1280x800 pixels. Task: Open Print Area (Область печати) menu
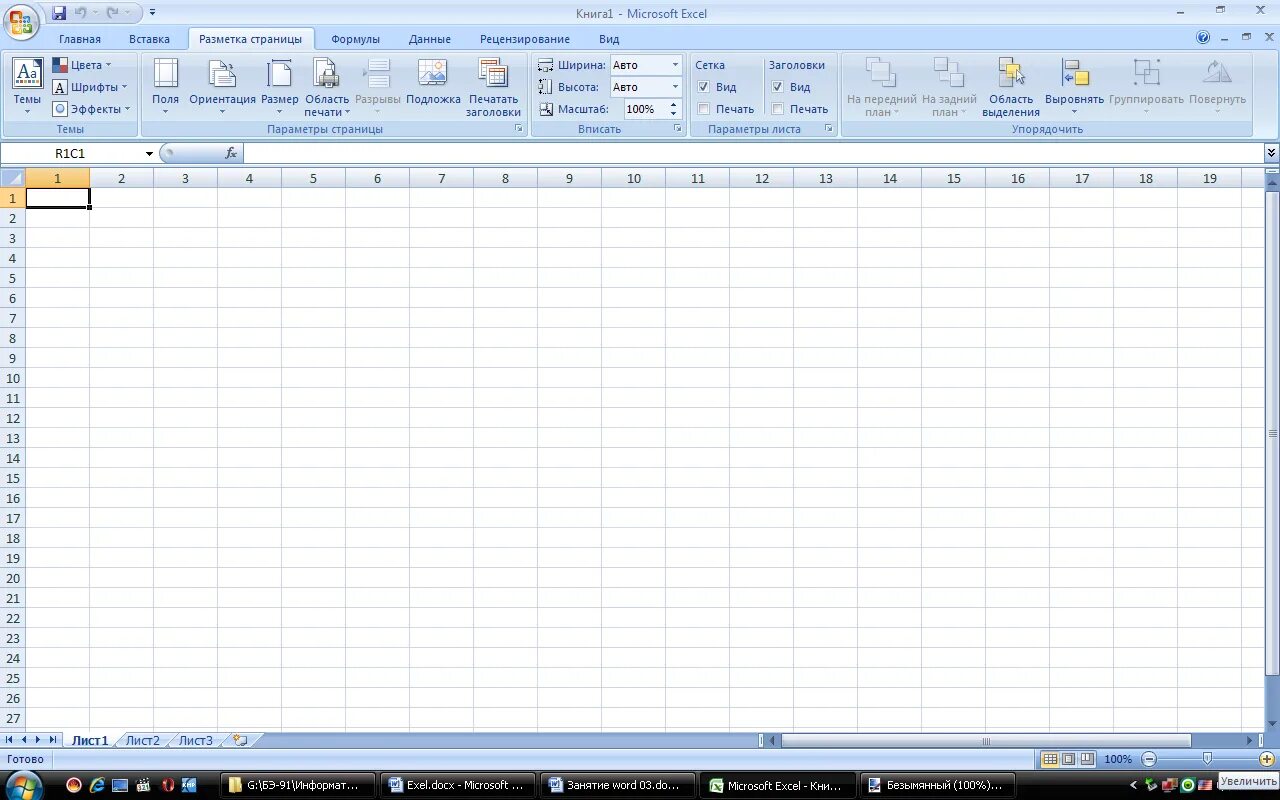327,87
